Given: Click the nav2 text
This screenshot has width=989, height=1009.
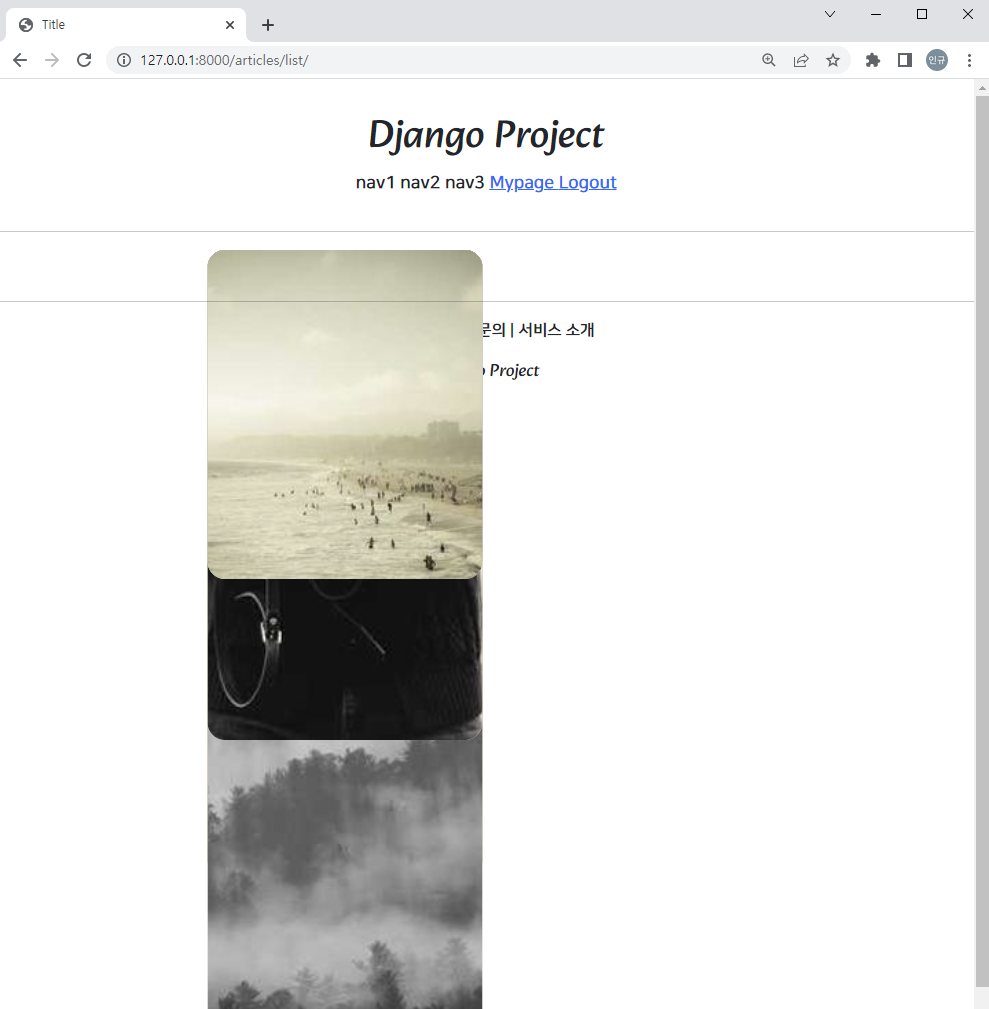Looking at the screenshot, I should tap(420, 183).
